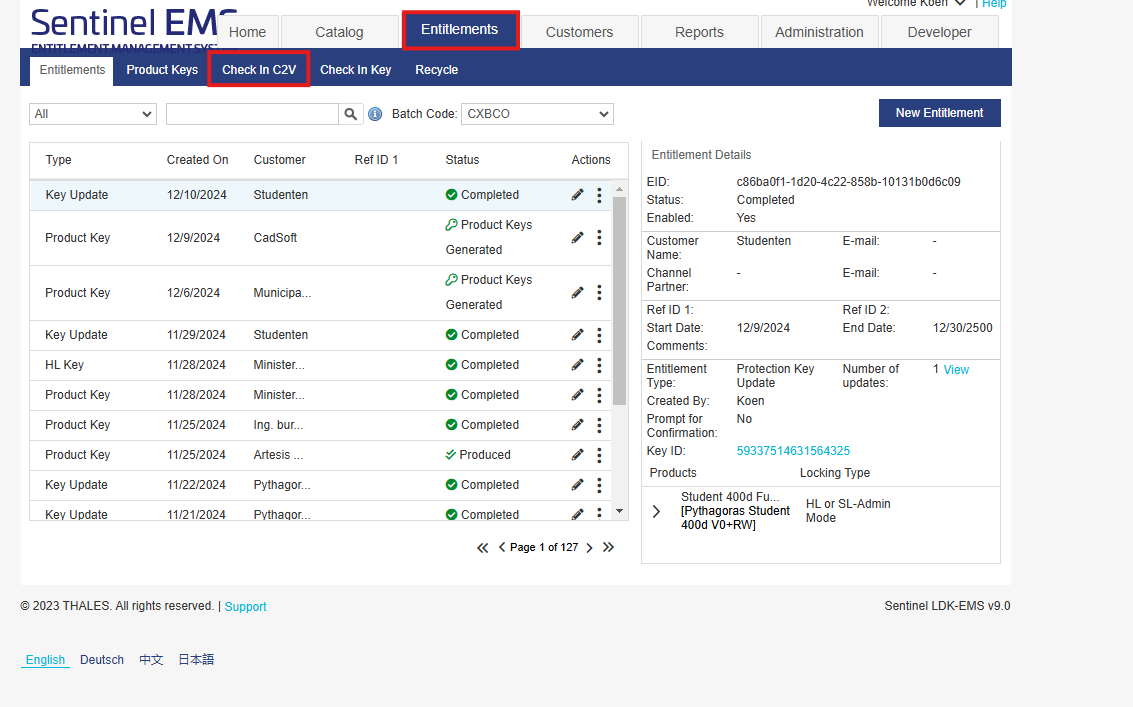Open the All filter dropdown

click(93, 113)
